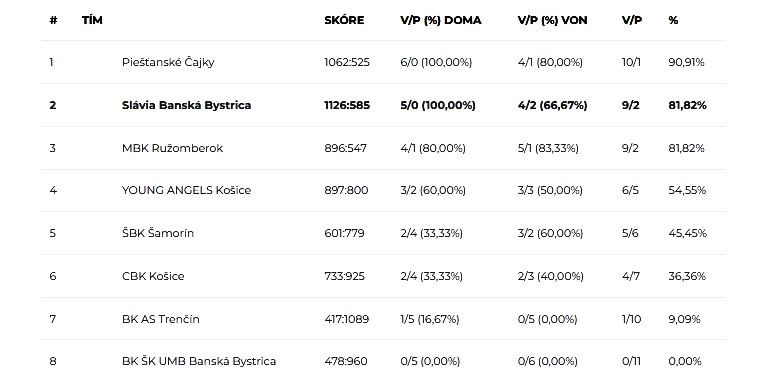Open the Piešťanské Čajky team link

pos(168,62)
